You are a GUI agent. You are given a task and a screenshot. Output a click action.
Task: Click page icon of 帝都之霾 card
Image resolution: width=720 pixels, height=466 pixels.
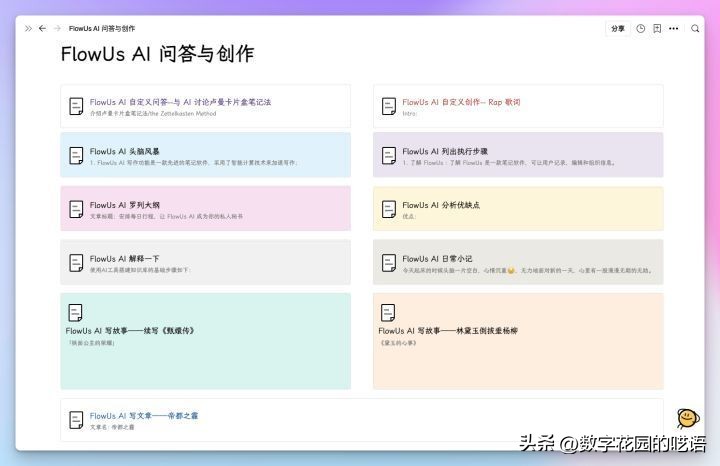point(76,420)
